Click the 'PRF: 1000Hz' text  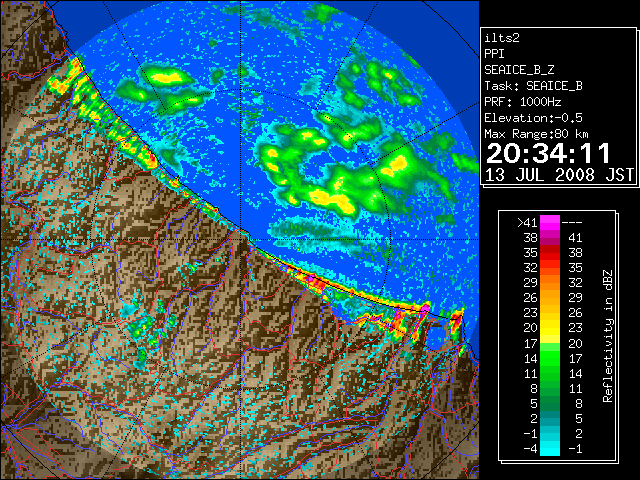click(523, 102)
